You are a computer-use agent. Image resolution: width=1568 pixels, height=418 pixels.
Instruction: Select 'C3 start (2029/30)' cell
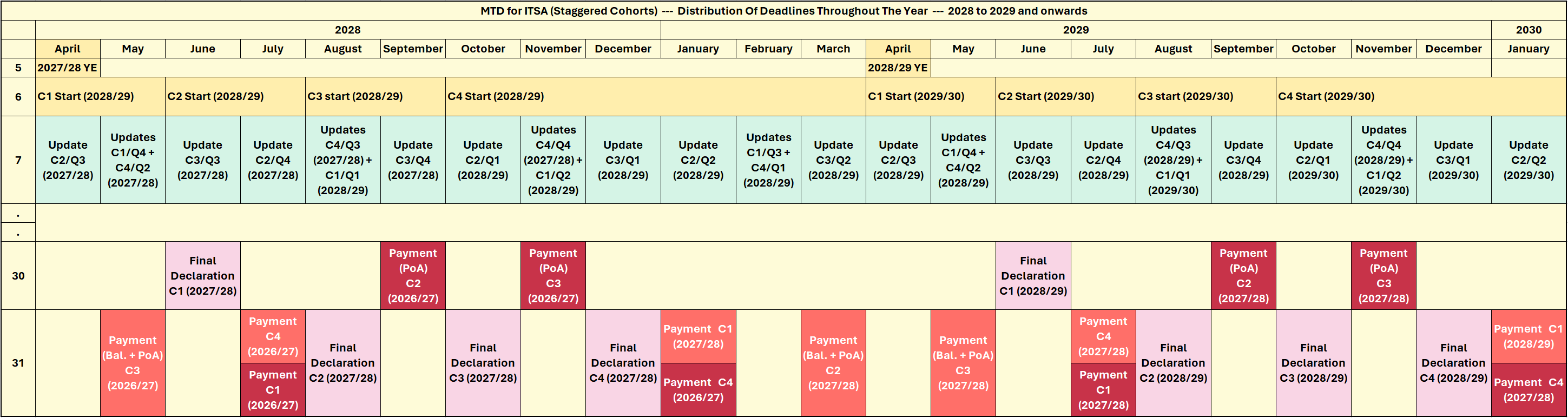(x=1206, y=96)
